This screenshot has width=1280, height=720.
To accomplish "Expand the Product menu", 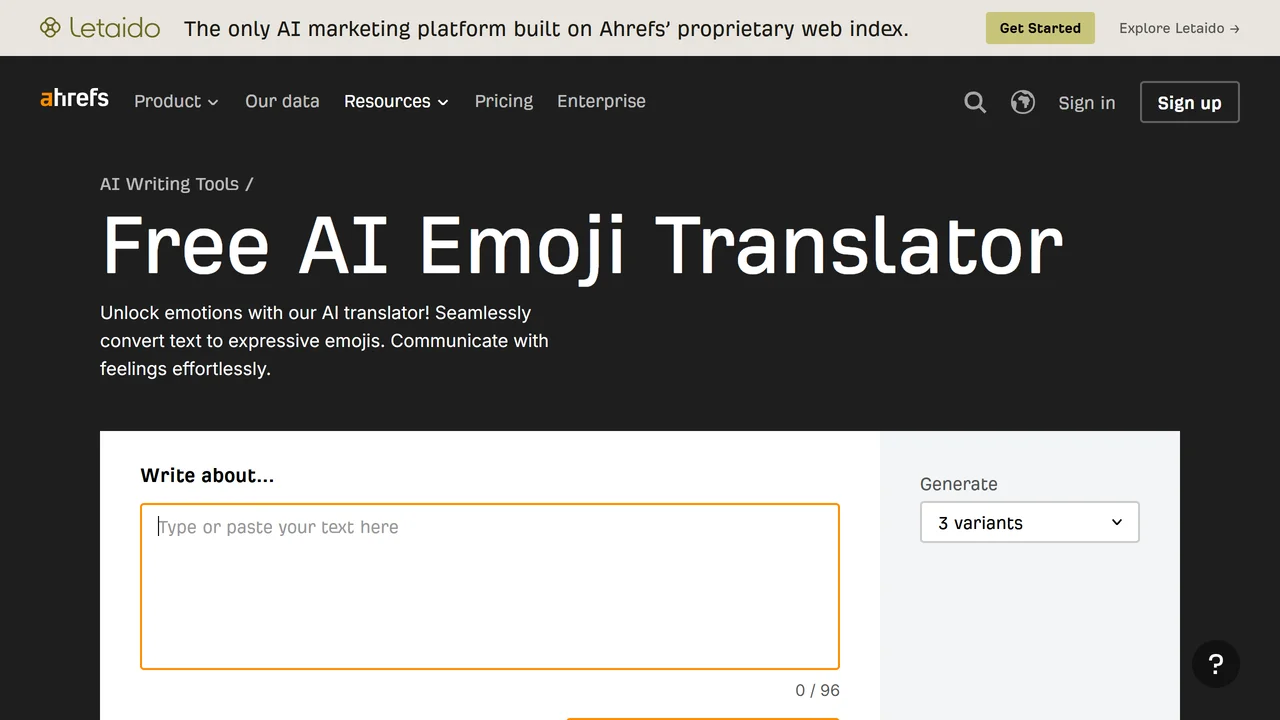I will (176, 101).
